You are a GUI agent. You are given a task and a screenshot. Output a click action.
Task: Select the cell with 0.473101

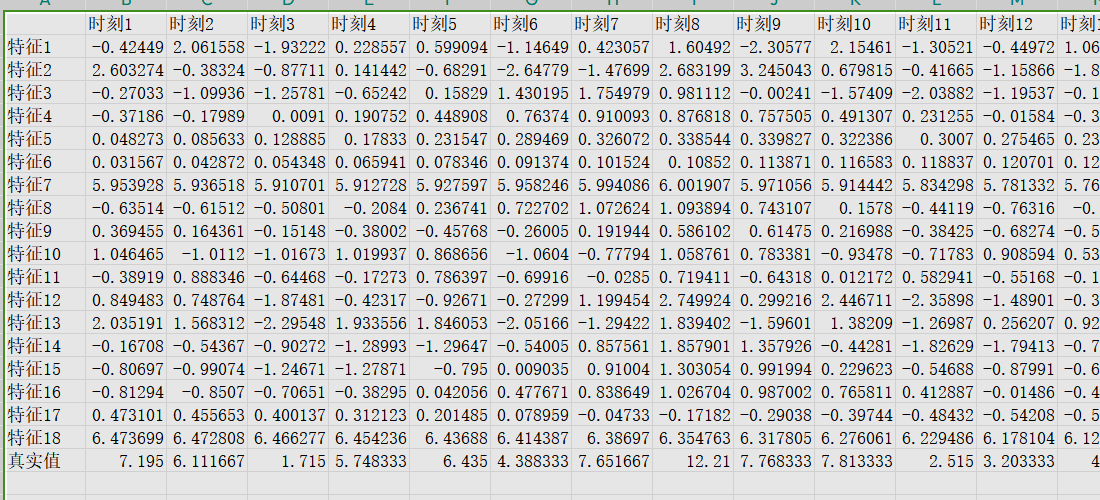tap(126, 415)
